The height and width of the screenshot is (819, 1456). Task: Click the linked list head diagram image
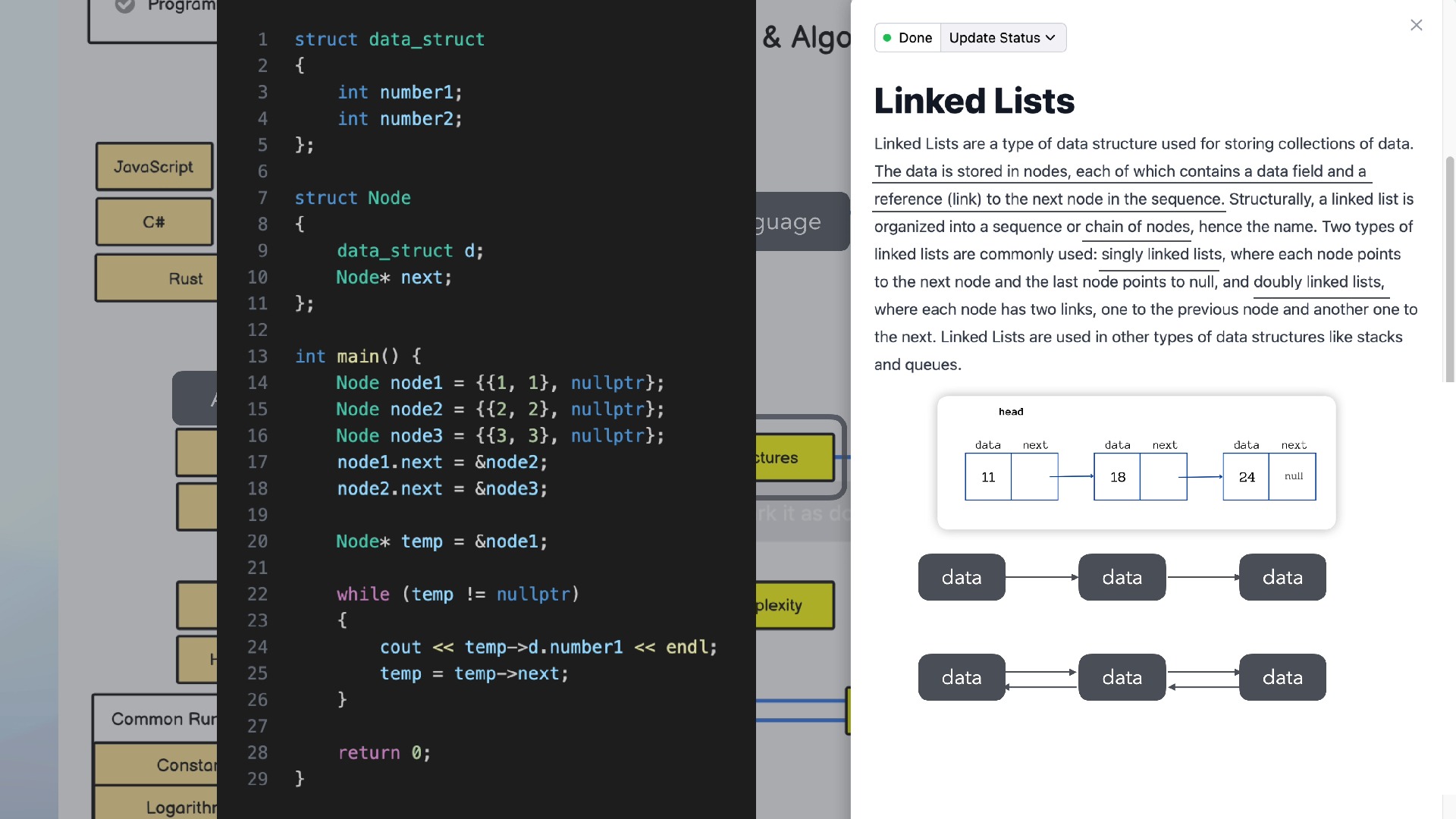pyautogui.click(x=1136, y=463)
